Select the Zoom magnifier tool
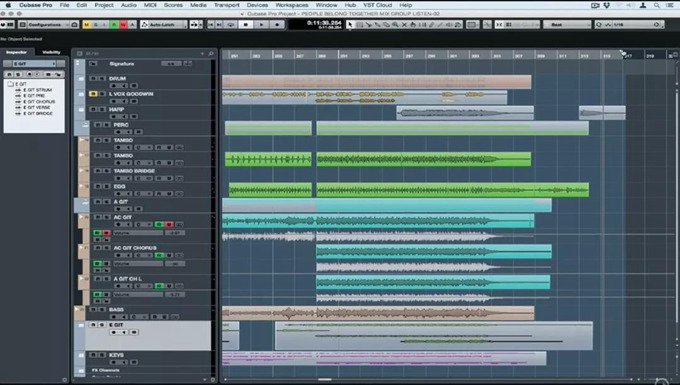Viewport: 680px width, 385px height. coord(396,25)
